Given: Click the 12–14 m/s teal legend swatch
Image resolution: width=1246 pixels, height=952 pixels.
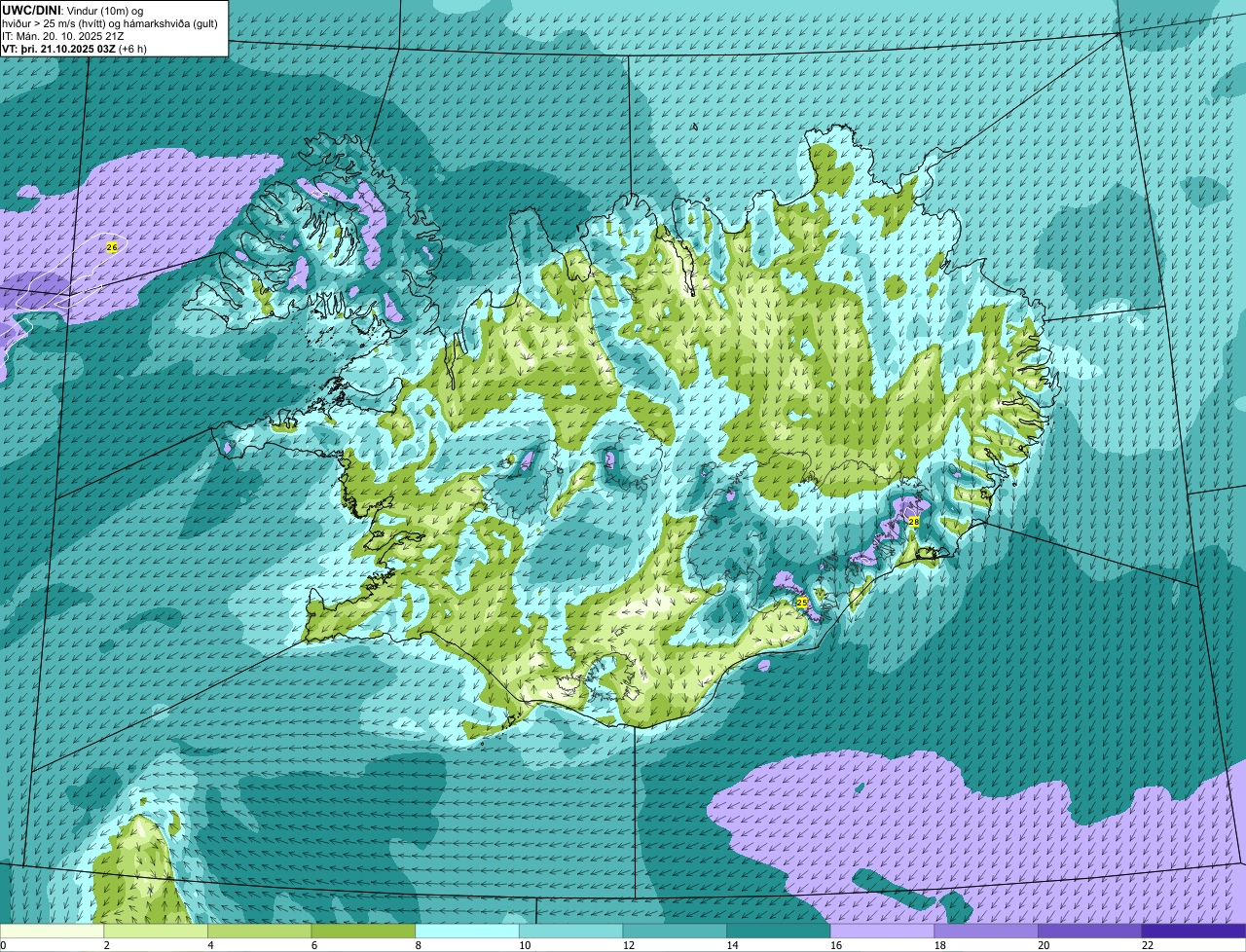Looking at the screenshot, I should [x=675, y=932].
